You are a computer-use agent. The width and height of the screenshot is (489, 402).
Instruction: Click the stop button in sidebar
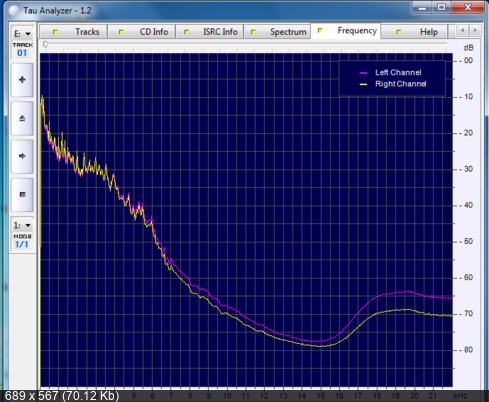[22, 195]
